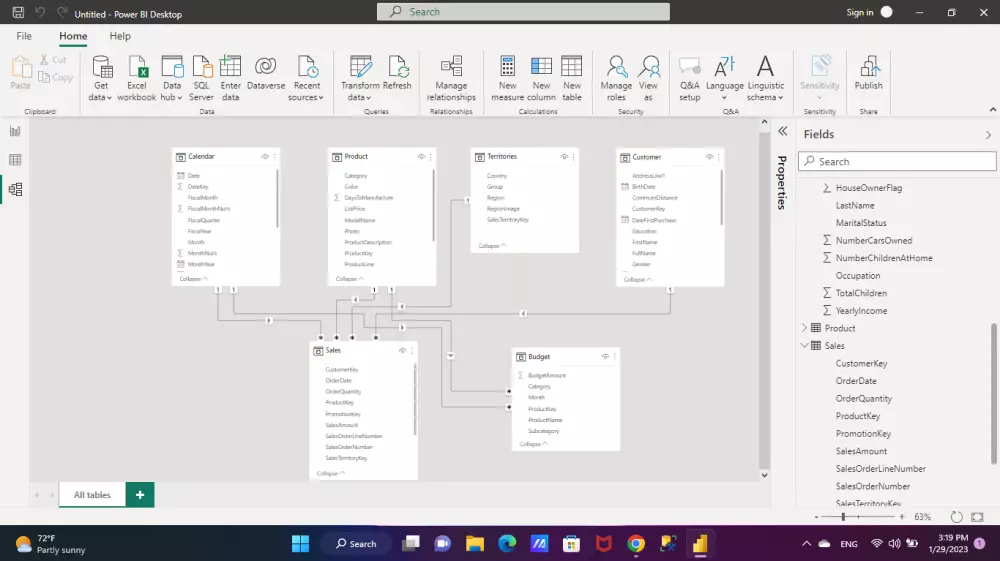Switch to Data view in left sidebar
The height and width of the screenshot is (561, 1000).
15,160
